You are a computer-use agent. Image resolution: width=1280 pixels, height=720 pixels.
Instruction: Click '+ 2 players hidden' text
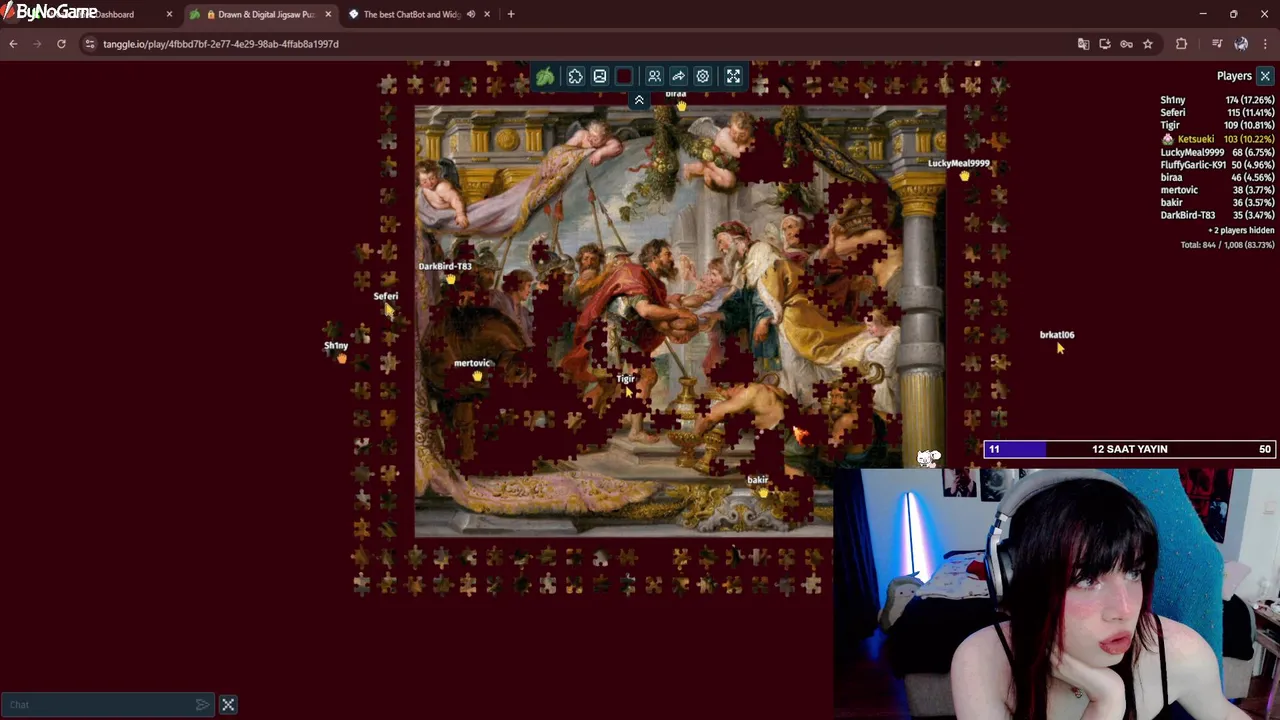[x=1240, y=231]
